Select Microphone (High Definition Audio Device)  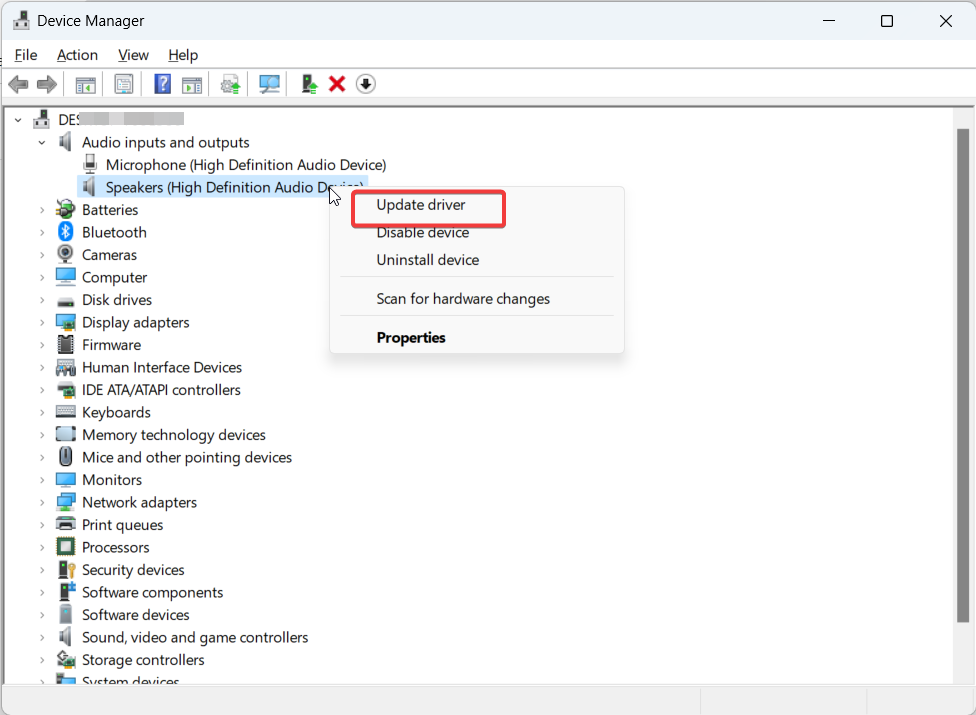pos(245,165)
